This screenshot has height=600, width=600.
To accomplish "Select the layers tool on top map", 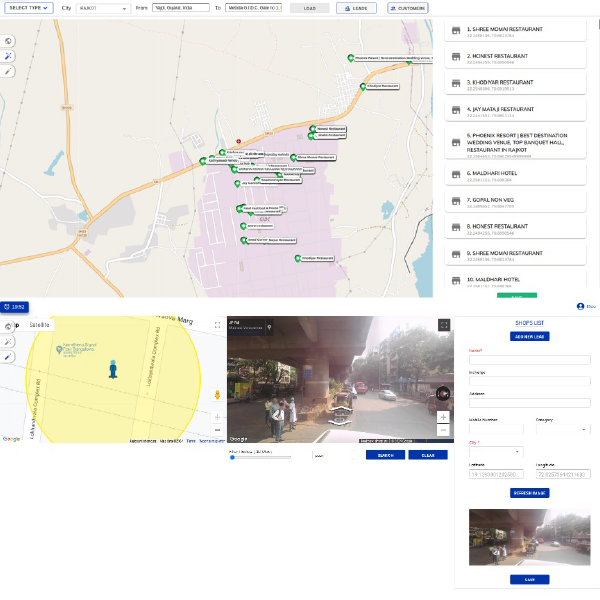I will [x=9, y=41].
